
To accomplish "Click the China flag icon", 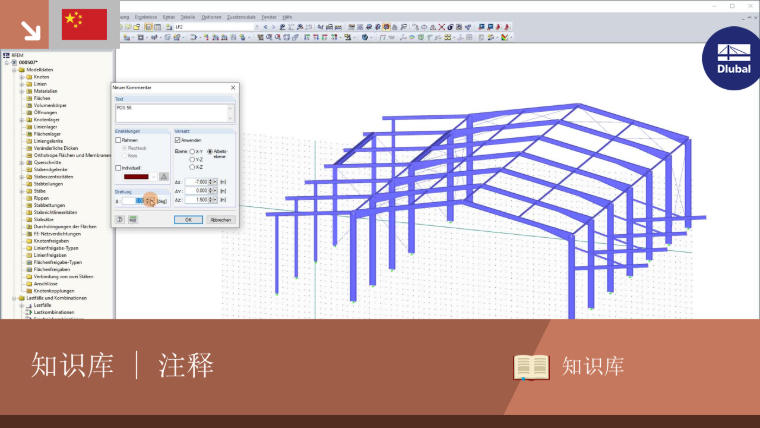I will pos(84,24).
